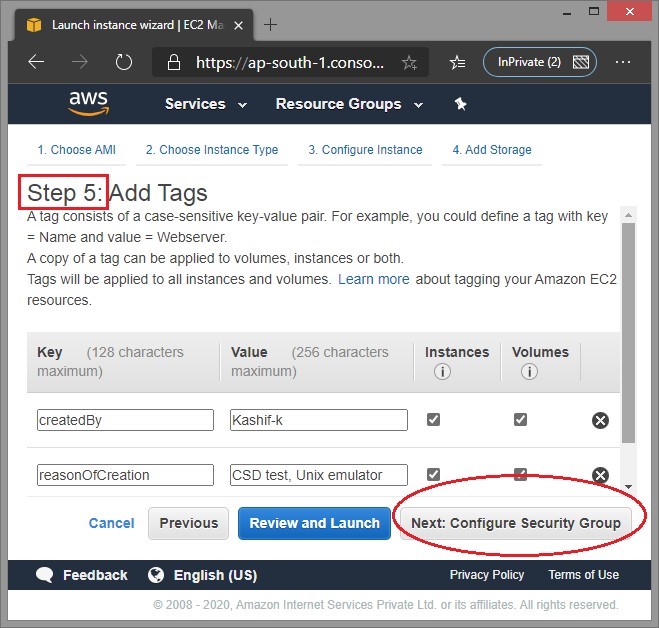This screenshot has height=628, width=659.
Task: Uncheck Volumes for reasonOfCreation tag
Action: (x=520, y=474)
